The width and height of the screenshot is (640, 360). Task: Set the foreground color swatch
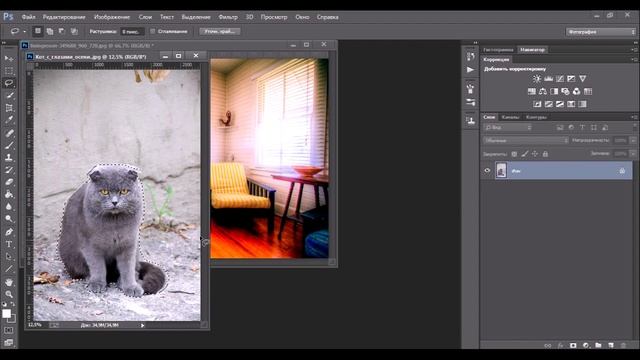(x=6, y=313)
